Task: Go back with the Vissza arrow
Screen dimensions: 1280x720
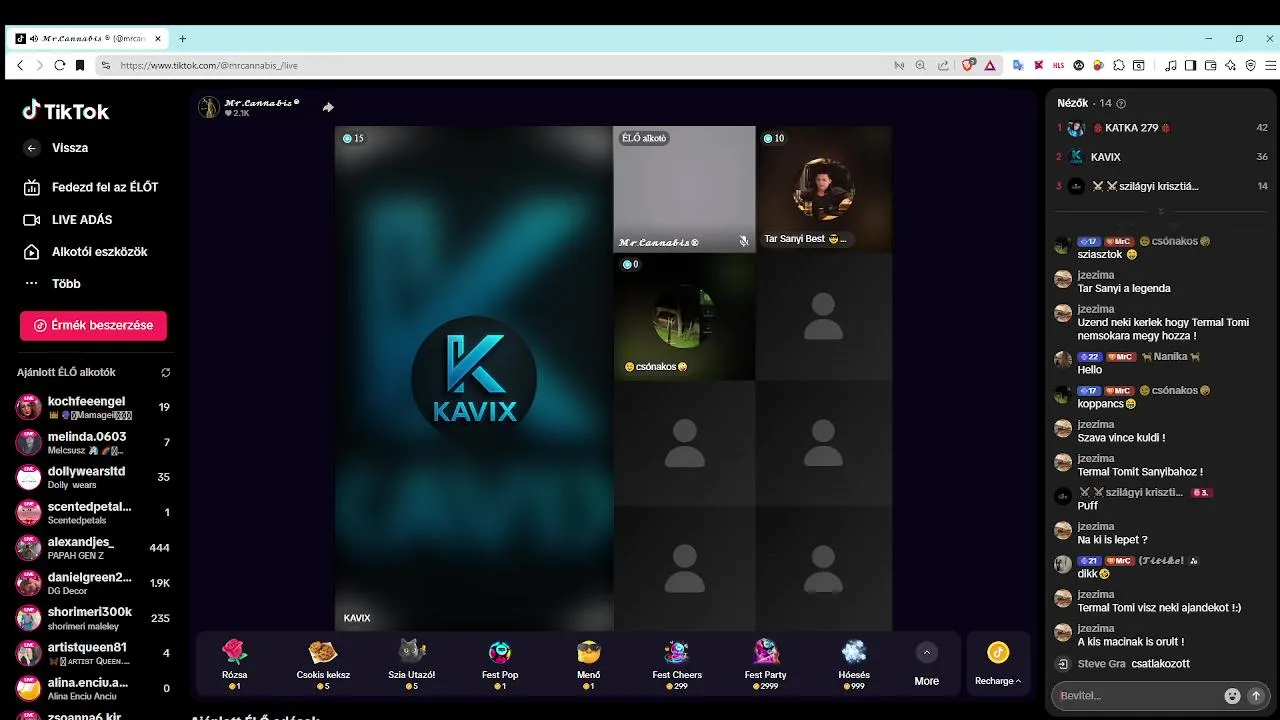Action: 32,148
